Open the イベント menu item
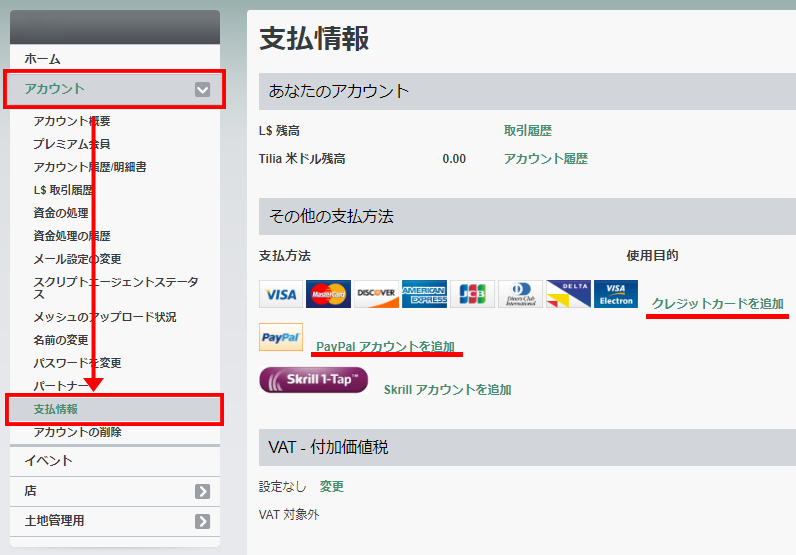The height and width of the screenshot is (555, 796). pos(48,461)
